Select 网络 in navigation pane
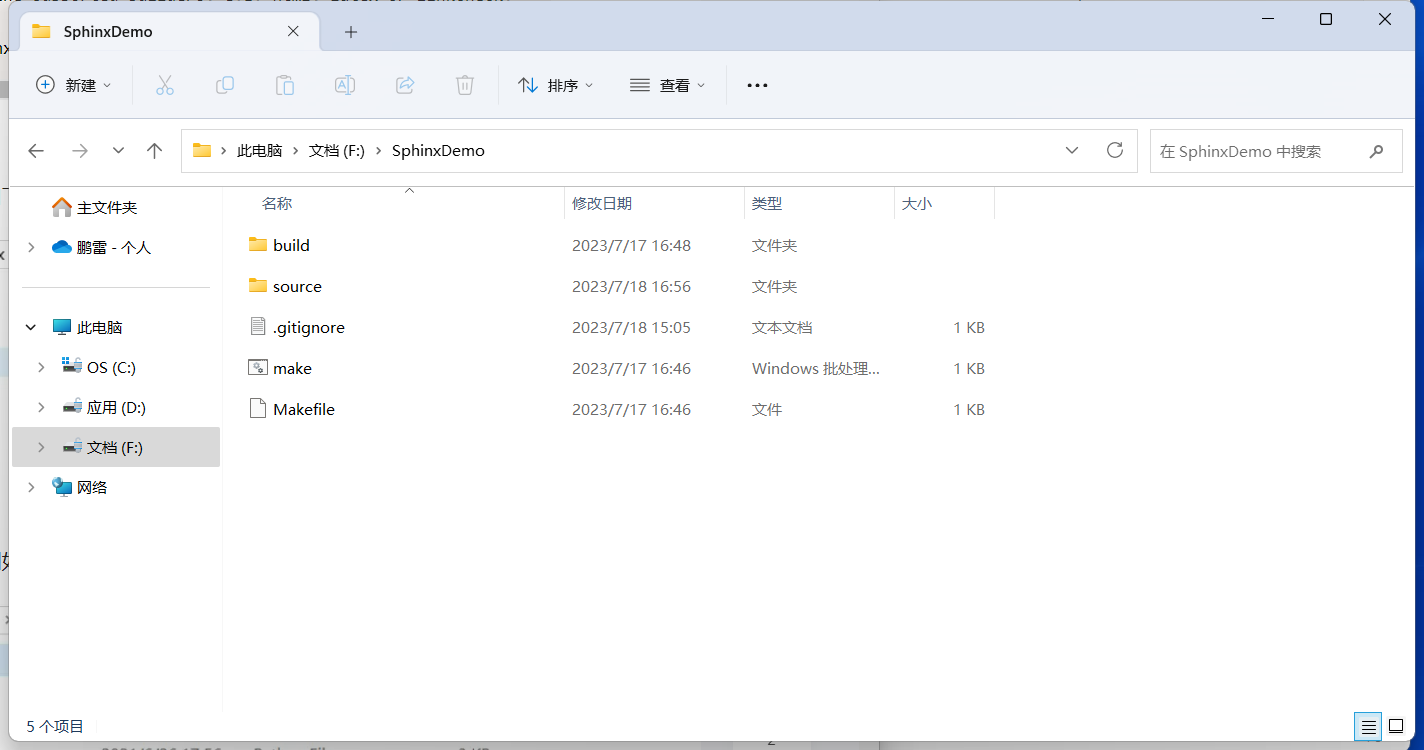Screen dimensions: 1424x750 point(92,487)
